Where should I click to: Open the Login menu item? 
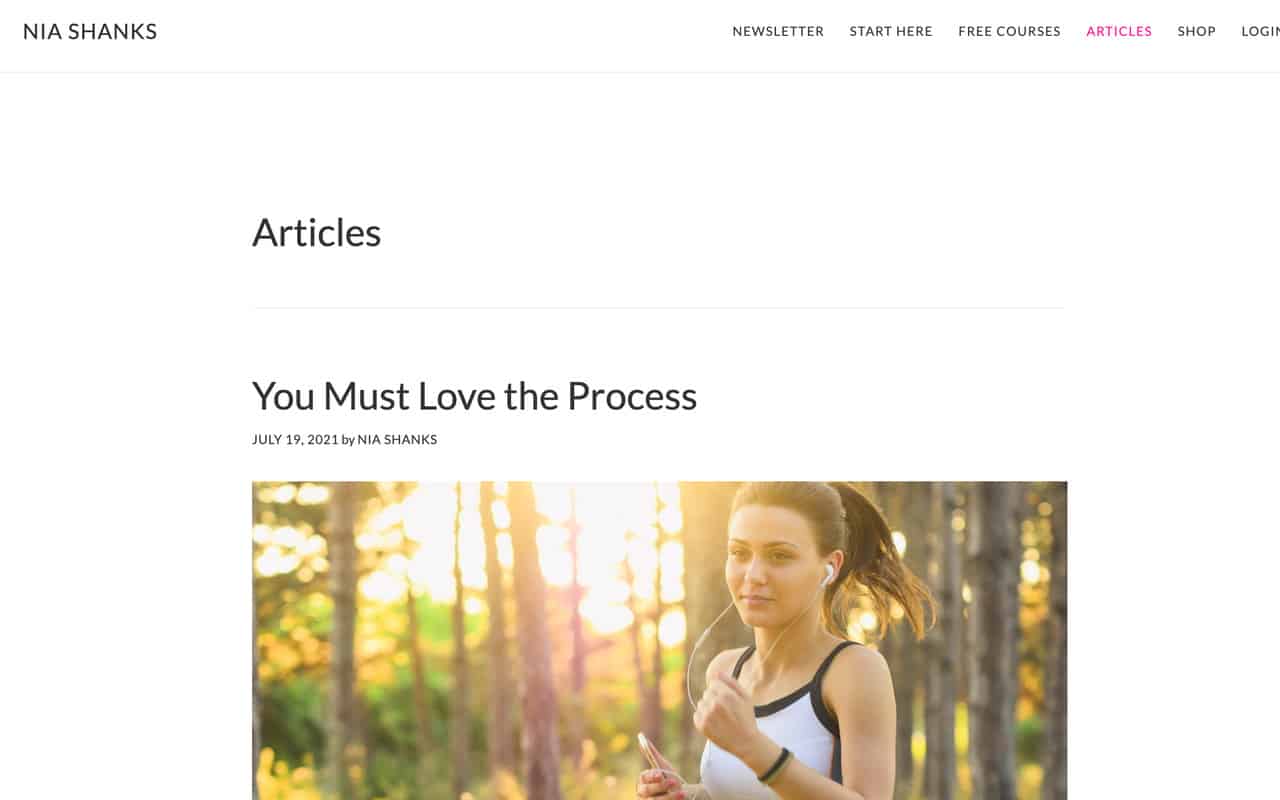pos(1261,31)
